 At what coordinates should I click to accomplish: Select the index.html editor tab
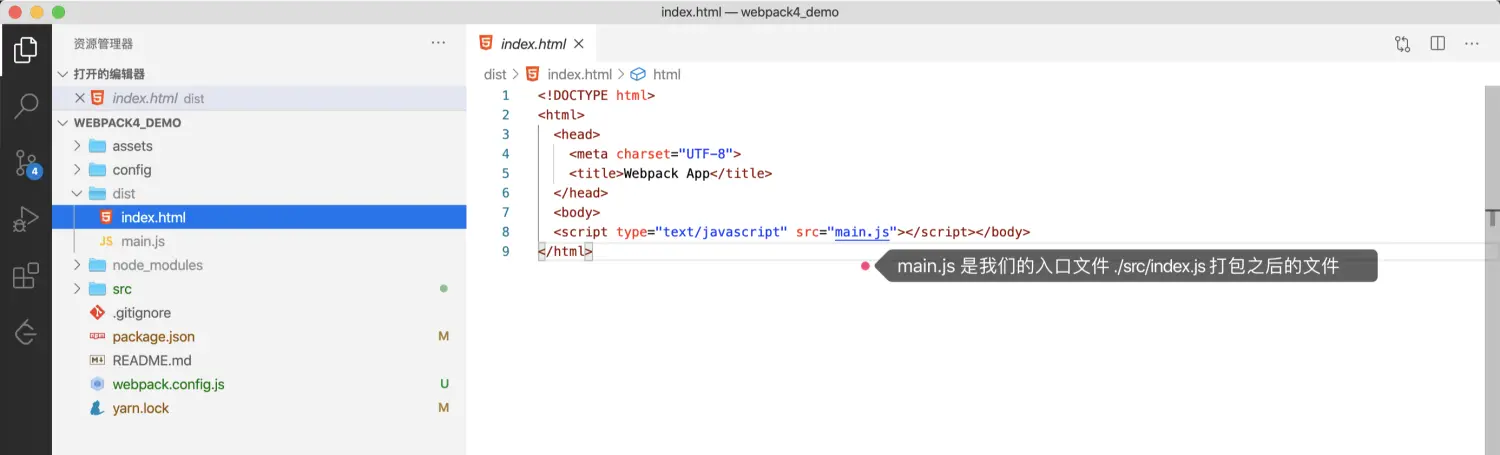pyautogui.click(x=532, y=43)
